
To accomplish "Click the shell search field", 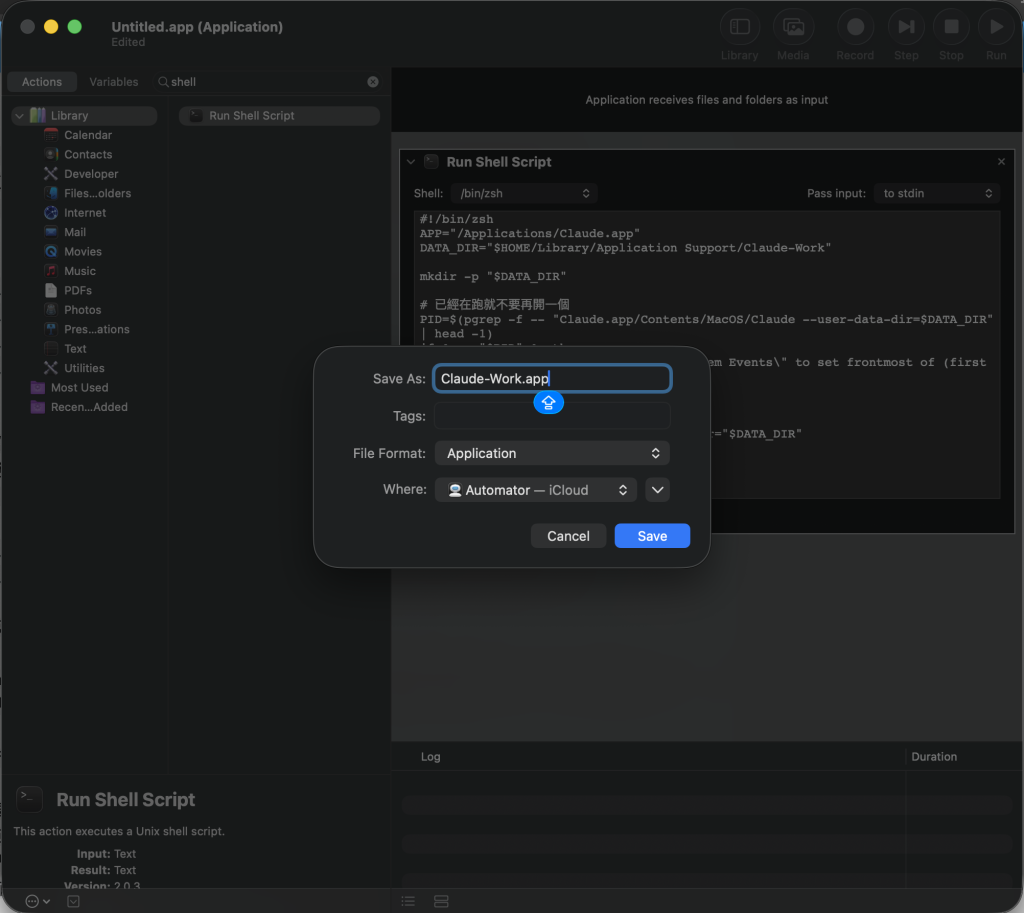I will pos(268,82).
